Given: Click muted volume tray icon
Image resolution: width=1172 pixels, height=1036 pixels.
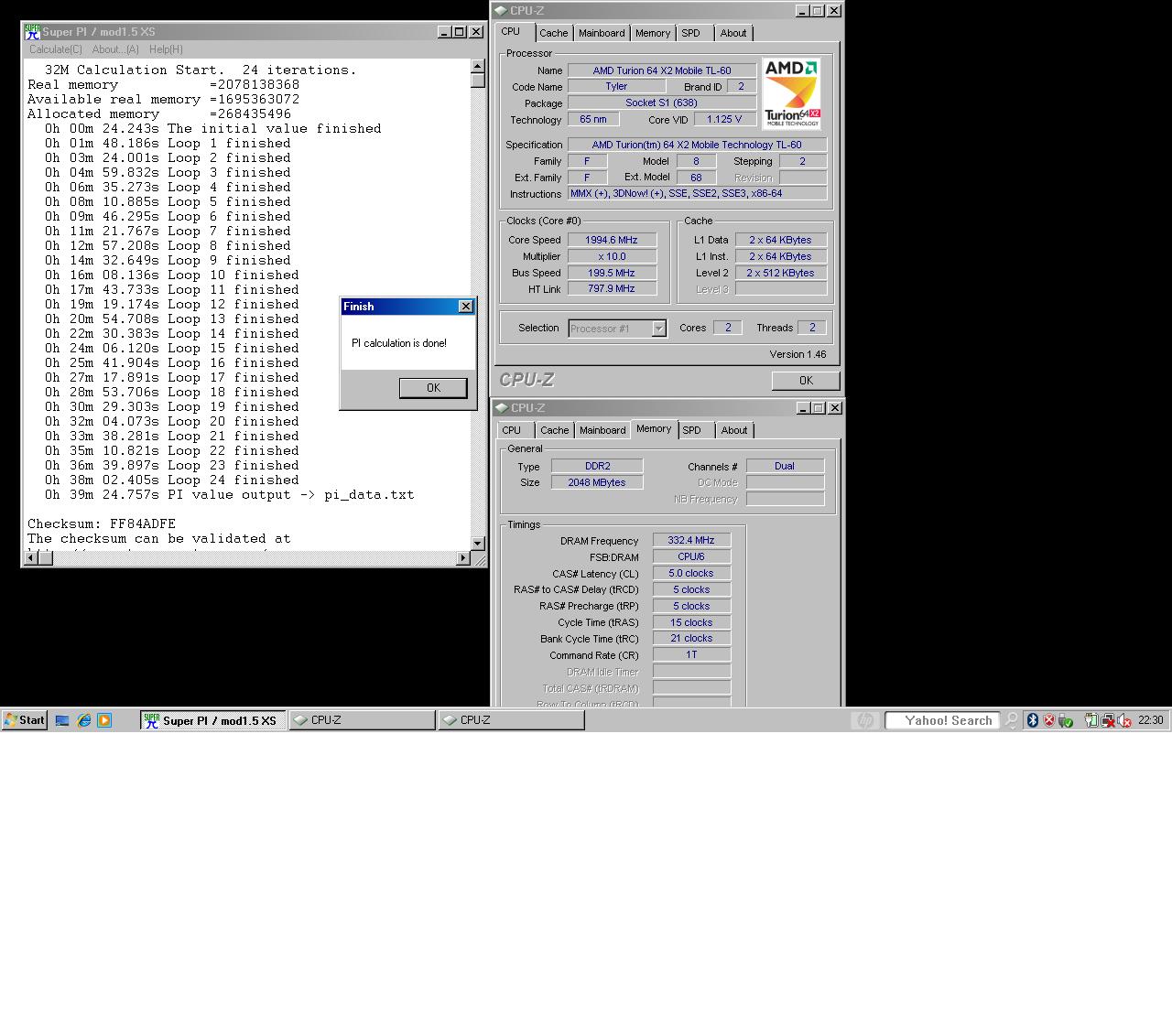Looking at the screenshot, I should pos(1123,720).
